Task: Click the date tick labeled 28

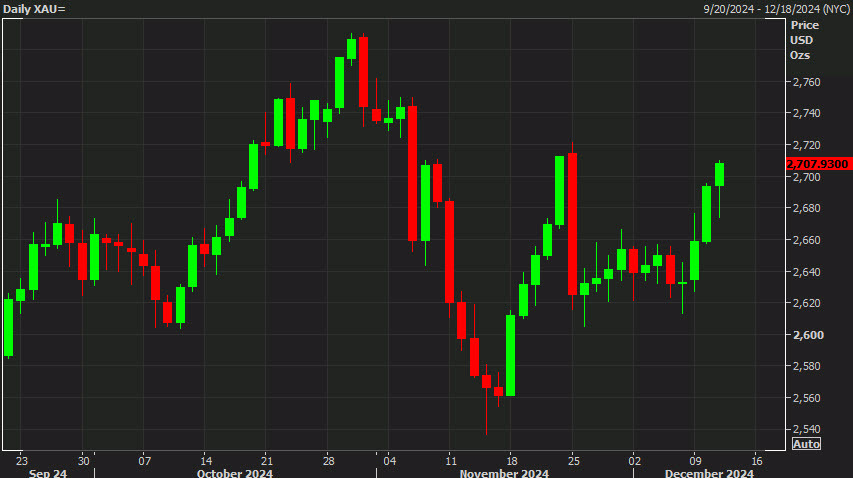Action: click(x=329, y=461)
